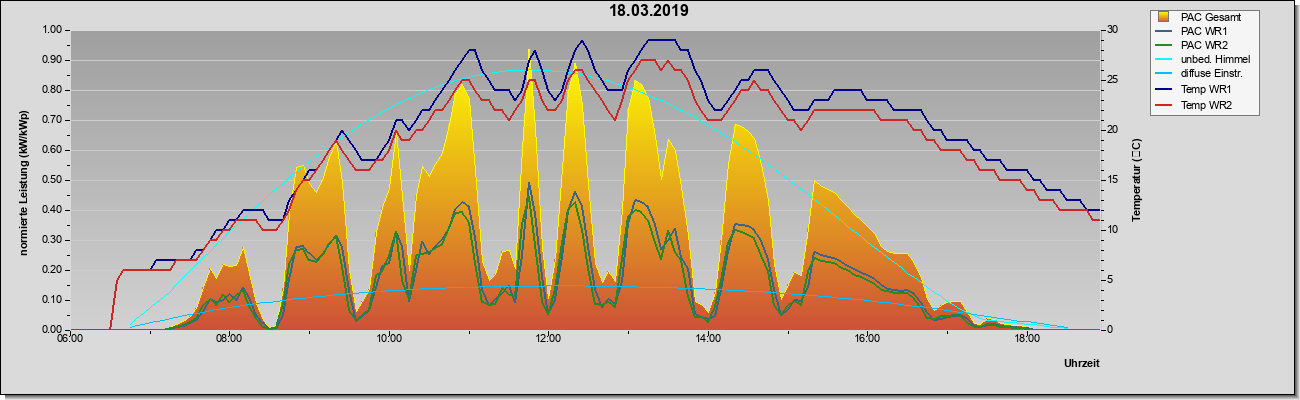
Task: Click the 08:00 time axis label
Action: (x=229, y=340)
